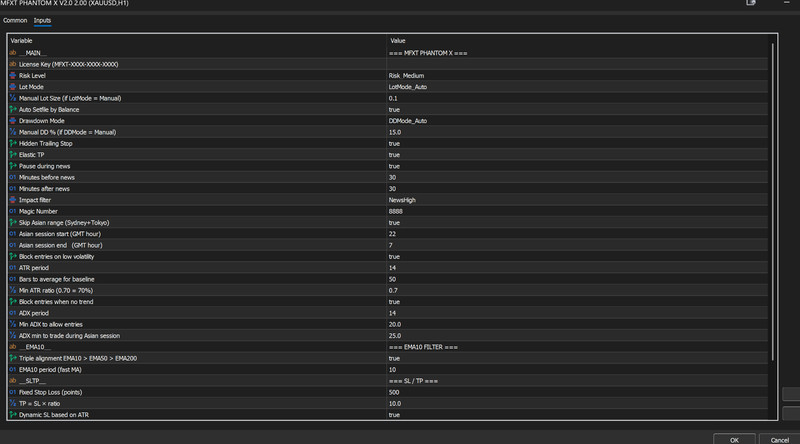Select the '=== MFXT PHANTOM X ===' value cell
Viewport: 800px width, 444px height.
577,53
